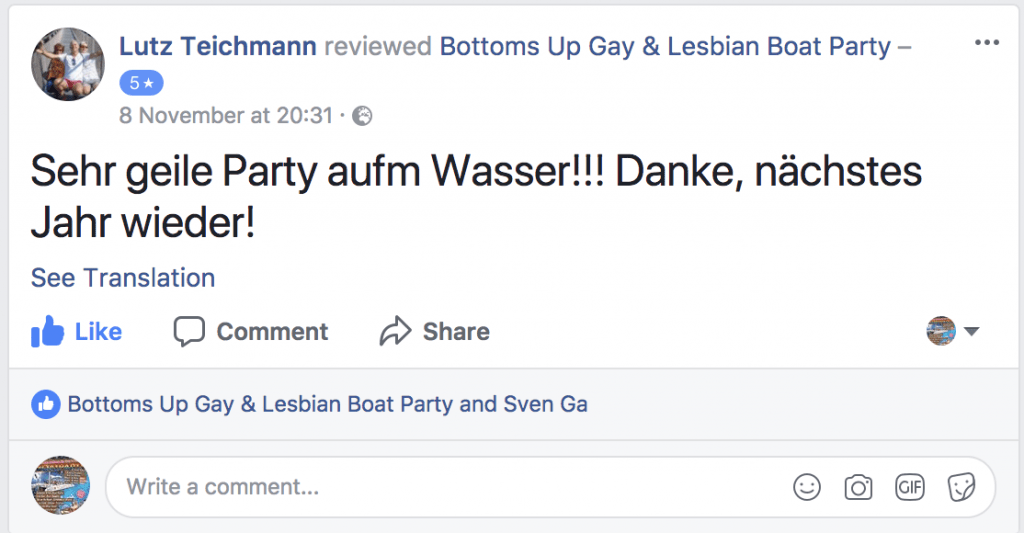Open the 8 November post timestamp

225,116
